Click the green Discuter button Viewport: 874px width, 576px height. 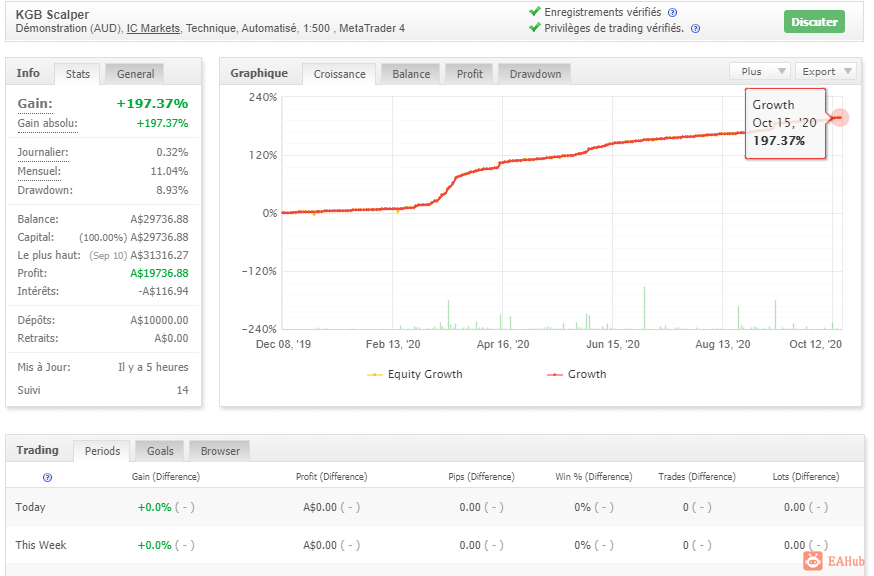814,22
